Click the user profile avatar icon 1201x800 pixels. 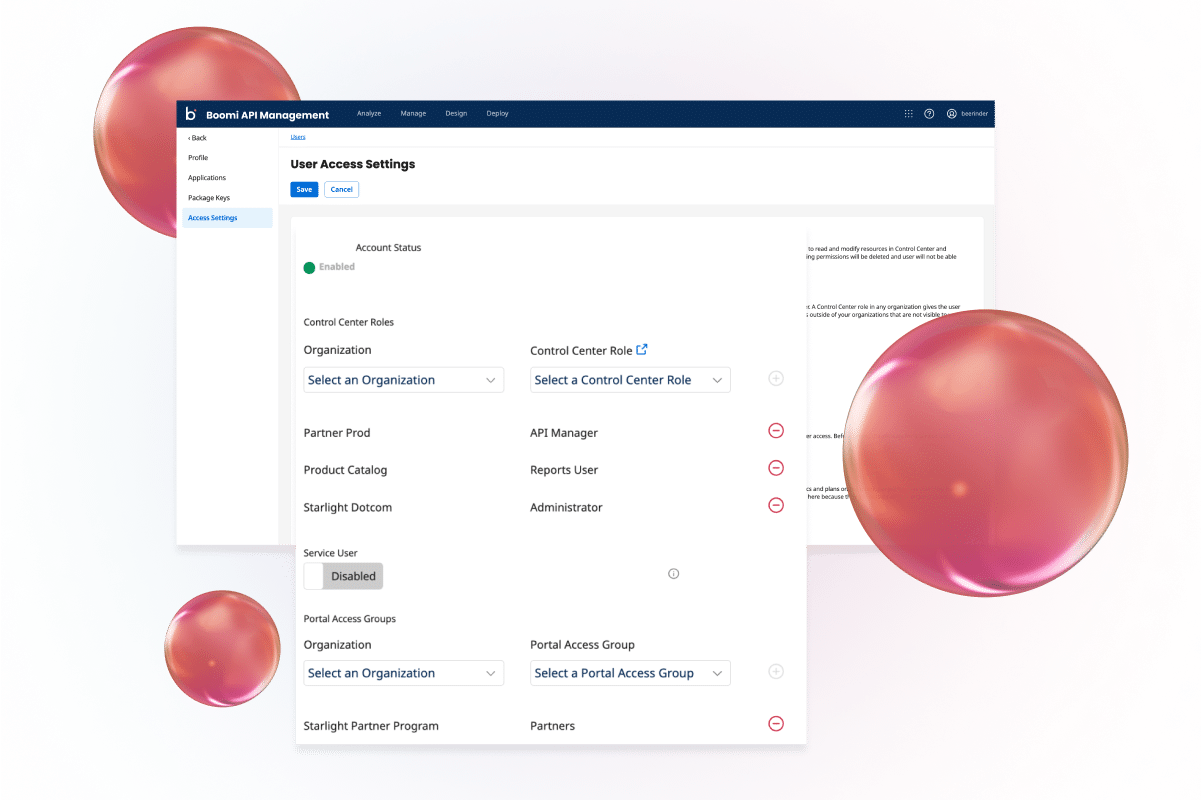pyautogui.click(x=952, y=114)
